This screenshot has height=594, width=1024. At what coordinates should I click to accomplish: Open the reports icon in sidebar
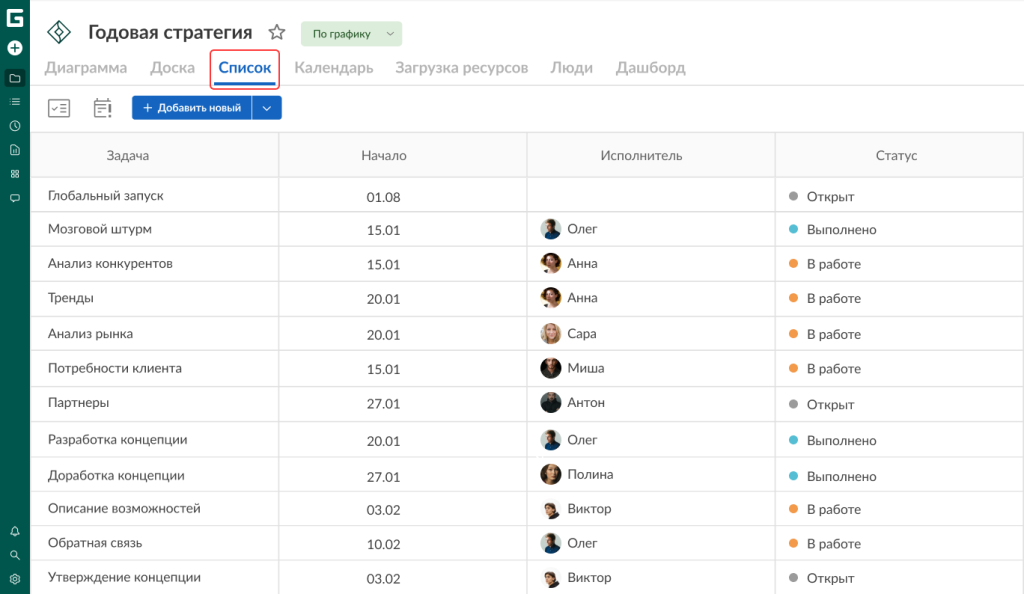point(14,150)
